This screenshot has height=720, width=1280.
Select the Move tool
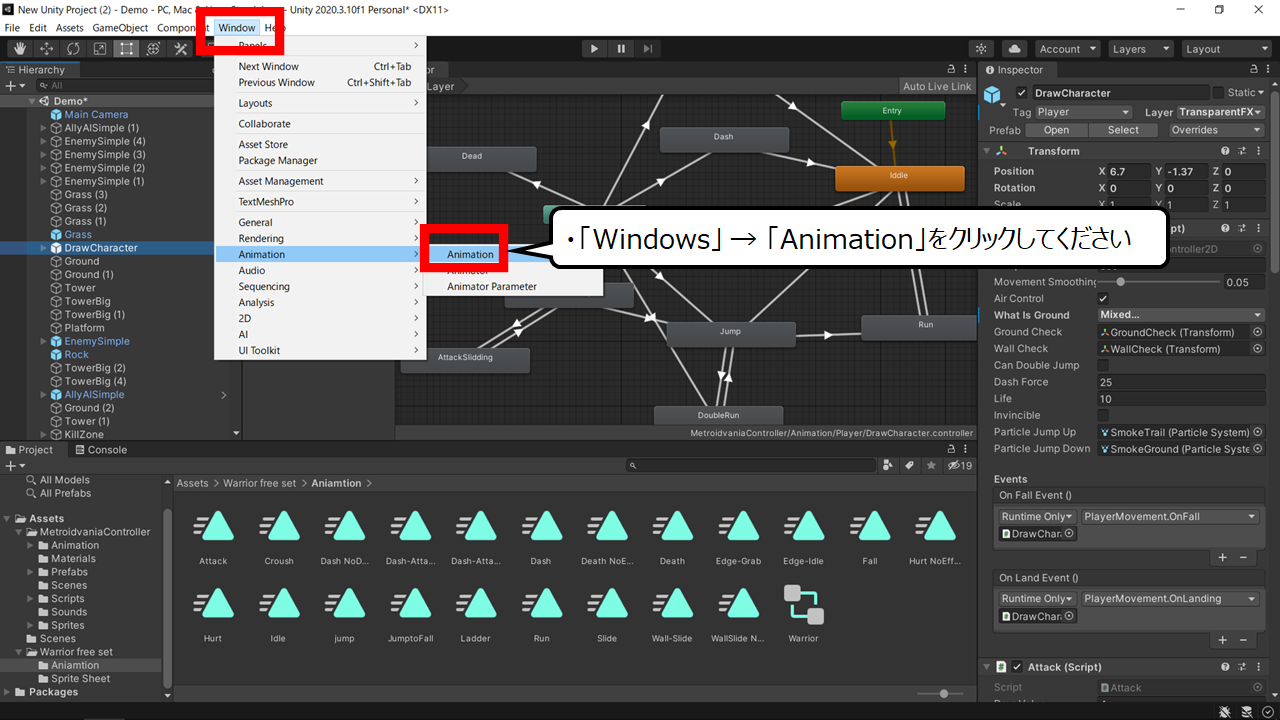click(47, 48)
